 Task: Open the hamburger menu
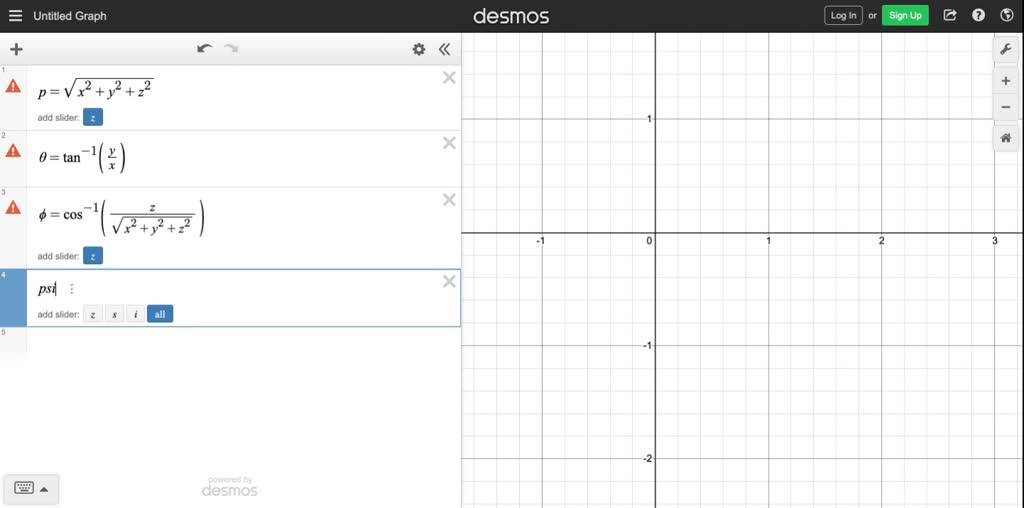(15, 16)
